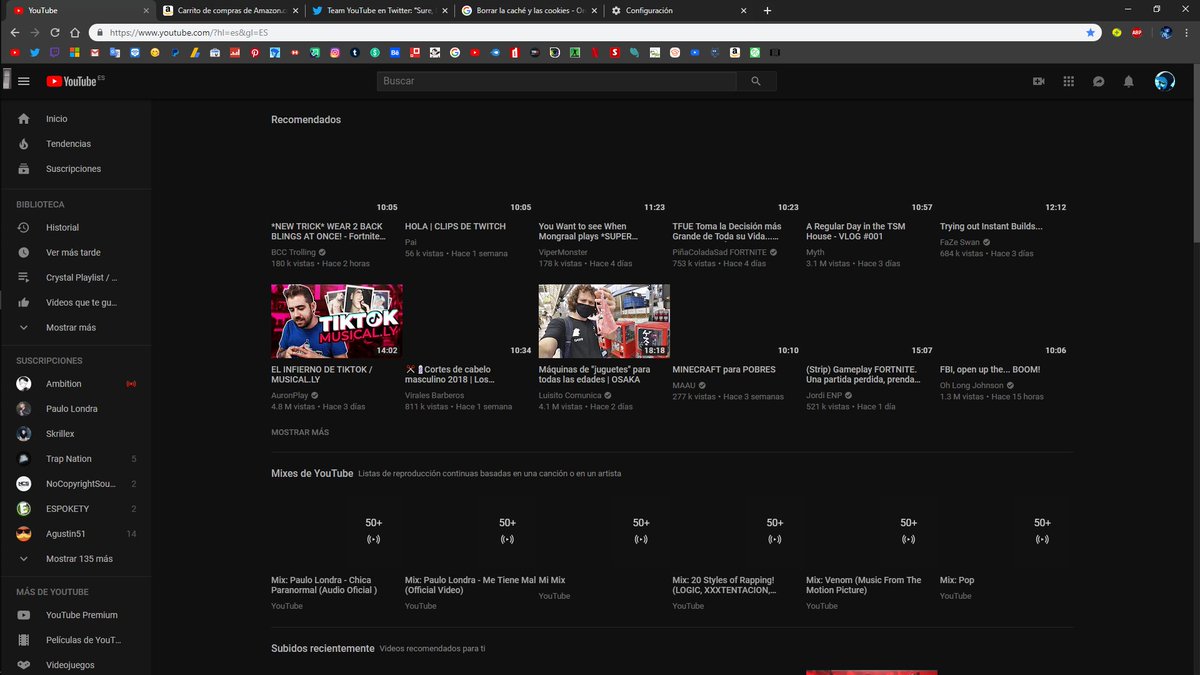
Task: Open the Mi Mix playlist
Action: point(552,580)
